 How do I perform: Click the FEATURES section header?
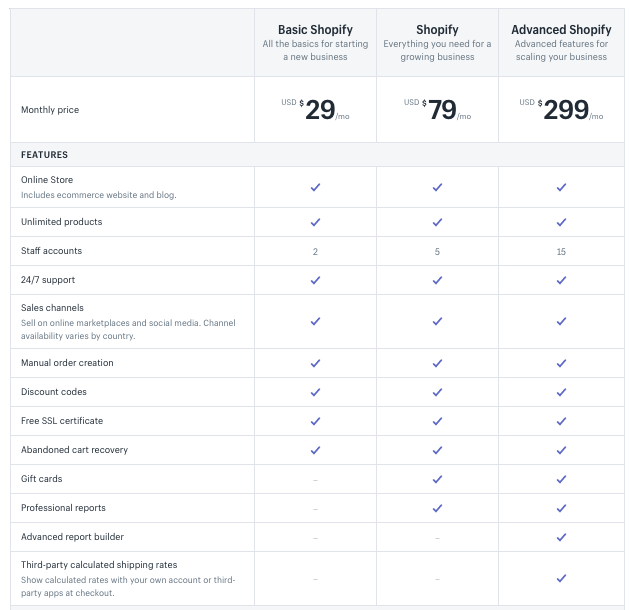click(44, 155)
